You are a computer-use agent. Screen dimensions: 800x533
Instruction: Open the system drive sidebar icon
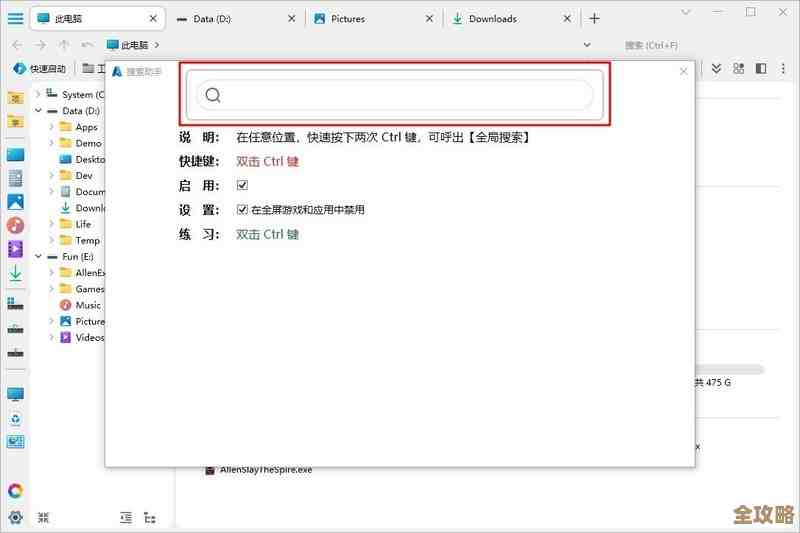[15, 303]
